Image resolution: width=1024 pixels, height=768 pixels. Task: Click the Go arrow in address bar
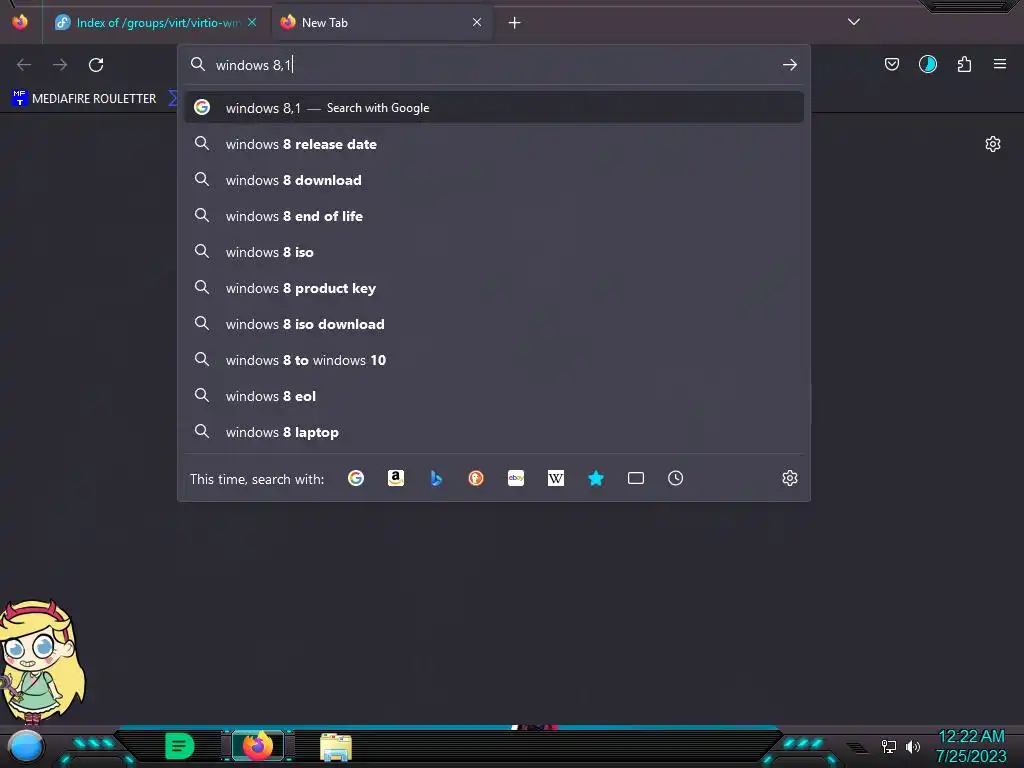(x=790, y=65)
